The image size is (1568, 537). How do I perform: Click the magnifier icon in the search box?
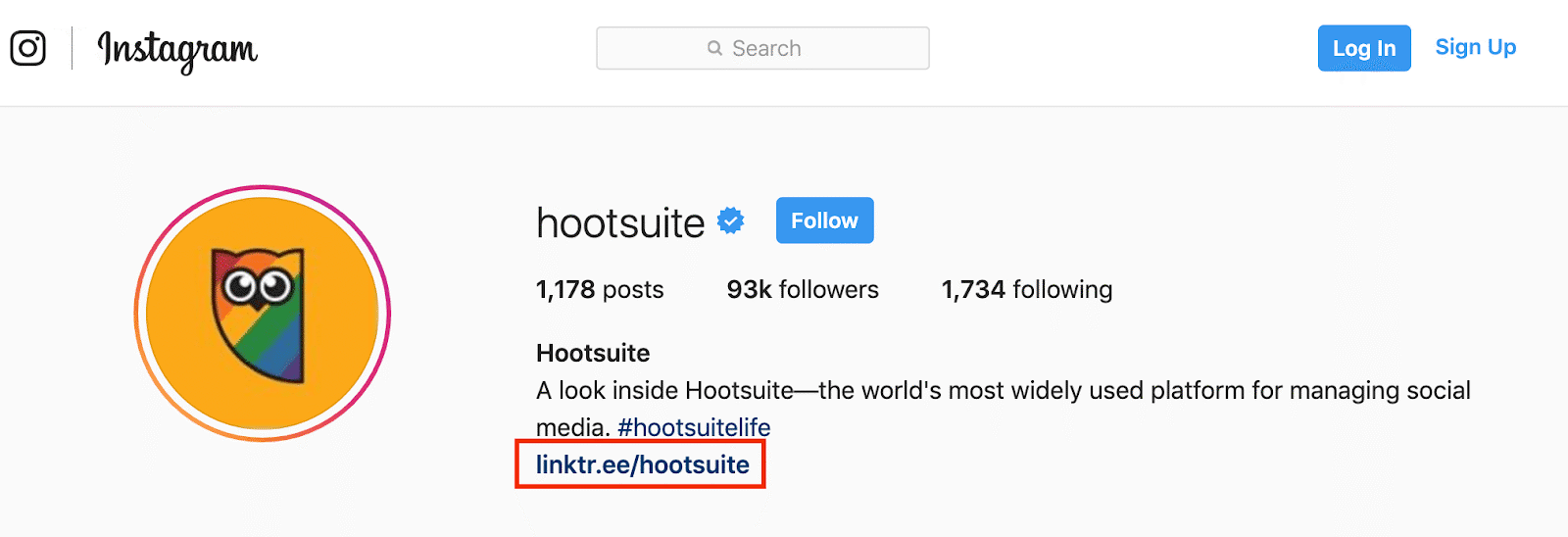coord(715,48)
